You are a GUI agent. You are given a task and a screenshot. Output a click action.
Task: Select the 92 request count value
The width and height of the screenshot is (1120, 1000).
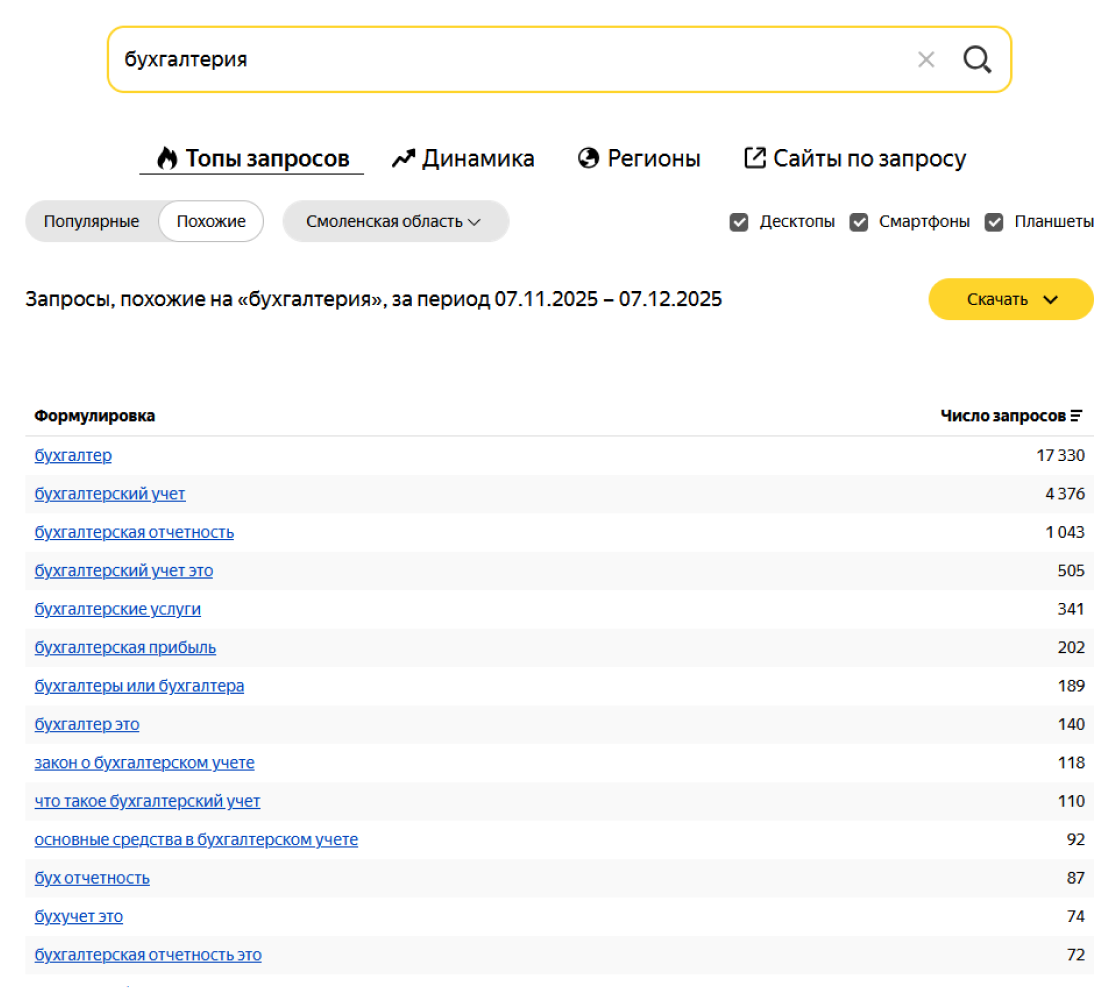pyautogui.click(x=1076, y=841)
